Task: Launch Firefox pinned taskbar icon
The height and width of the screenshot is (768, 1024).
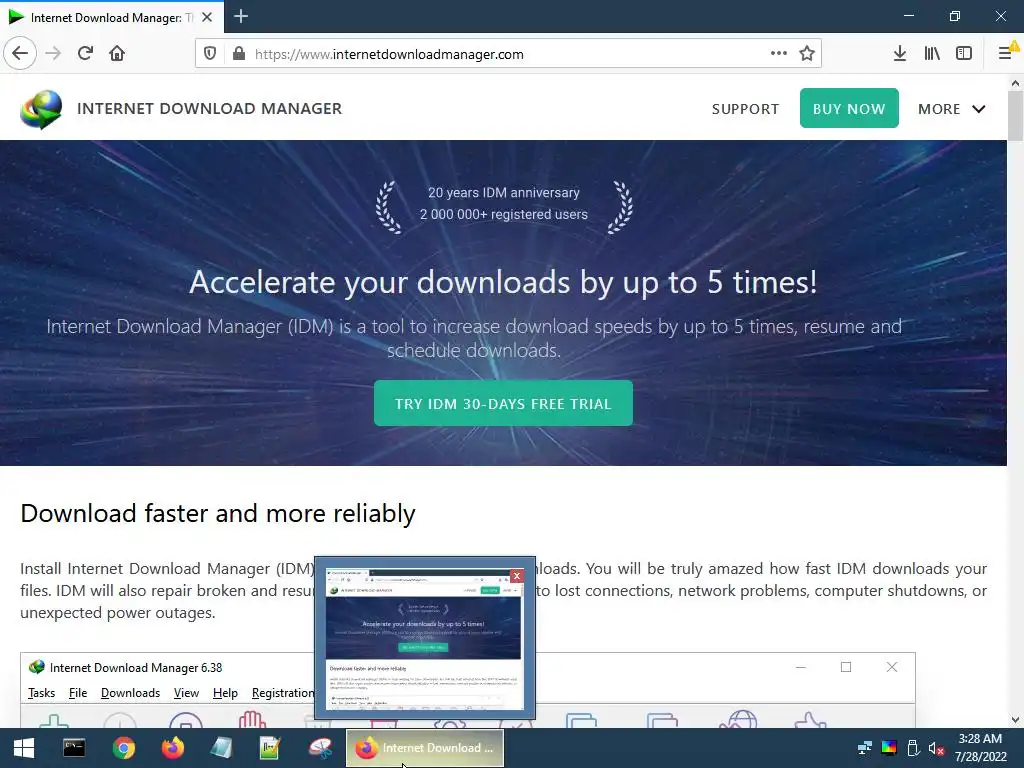Action: pos(172,748)
